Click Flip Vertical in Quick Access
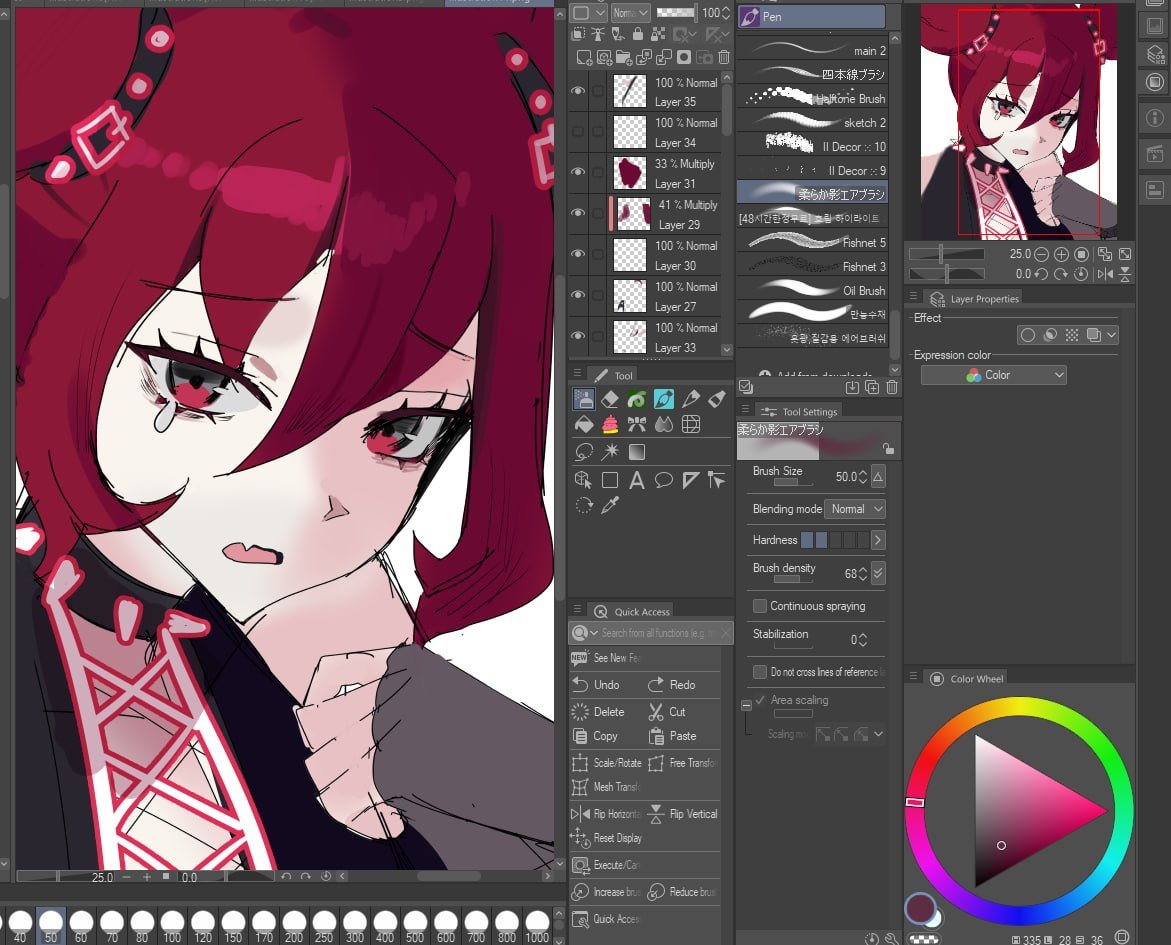Viewport: 1171px width, 945px height. [x=683, y=814]
